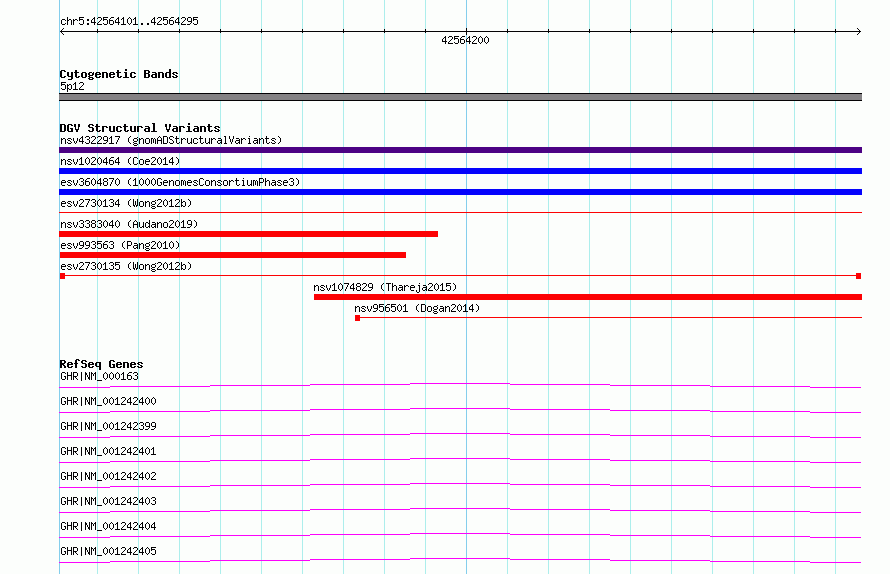Click the red nsv3383040 variant bar
Viewport: 890px width, 574px height.
point(249,234)
